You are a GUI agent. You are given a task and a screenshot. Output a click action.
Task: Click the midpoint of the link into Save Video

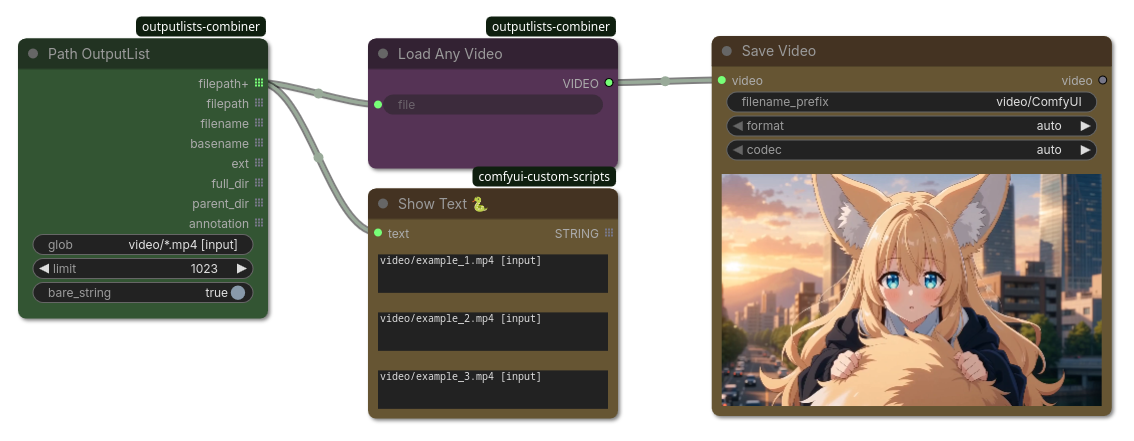pyautogui.click(x=665, y=81)
